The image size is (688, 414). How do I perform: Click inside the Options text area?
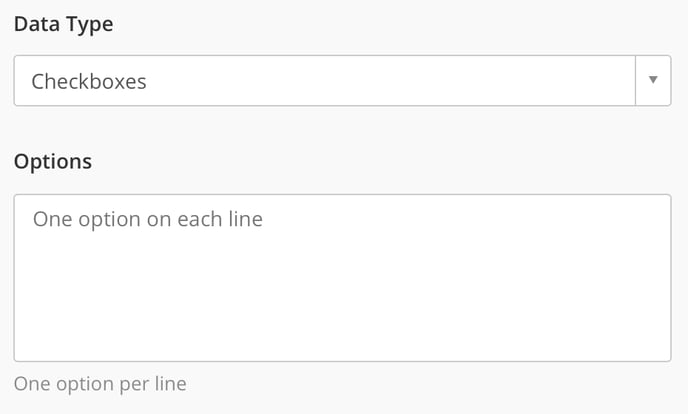pyautogui.click(x=342, y=277)
